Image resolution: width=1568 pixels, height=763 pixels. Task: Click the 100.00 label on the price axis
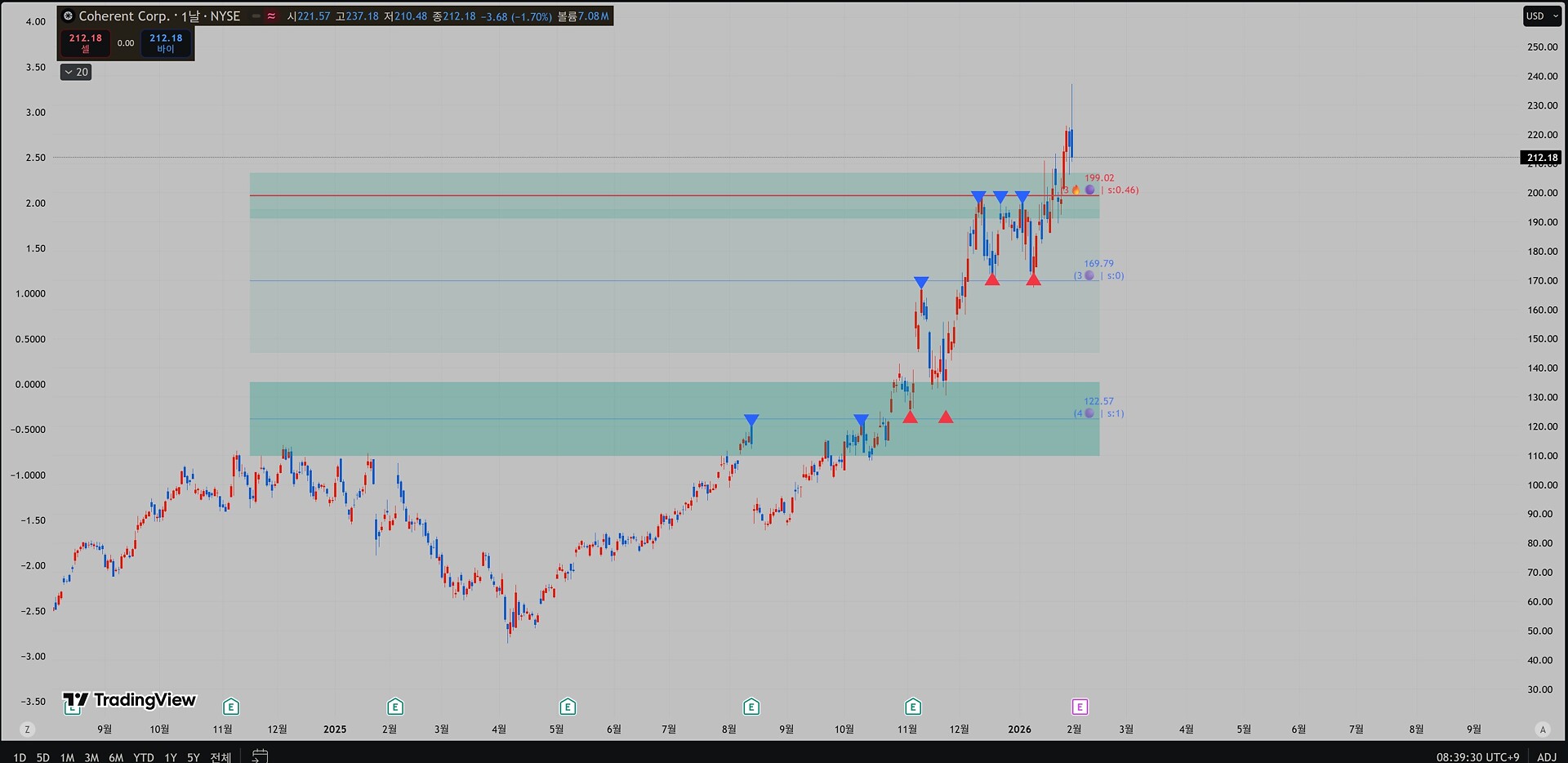tap(1543, 485)
